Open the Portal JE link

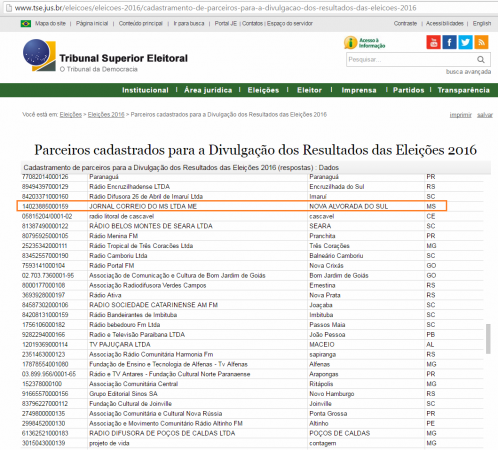tap(226, 23)
